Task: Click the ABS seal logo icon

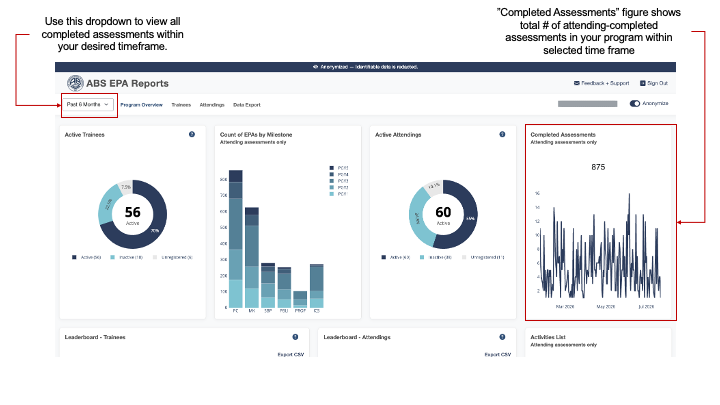Action: [x=75, y=83]
